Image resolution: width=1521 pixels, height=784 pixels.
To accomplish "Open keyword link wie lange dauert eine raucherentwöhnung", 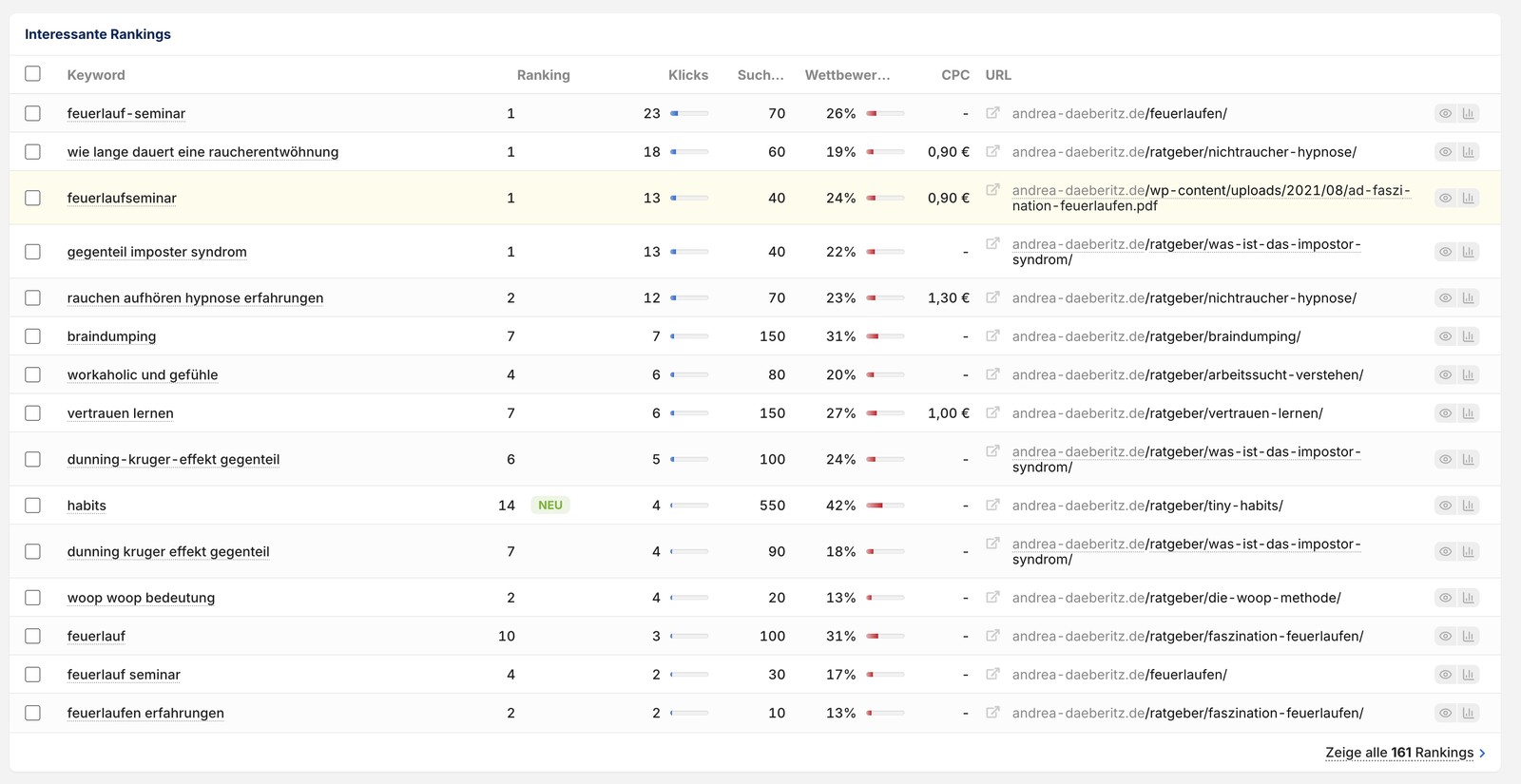I will click(202, 152).
